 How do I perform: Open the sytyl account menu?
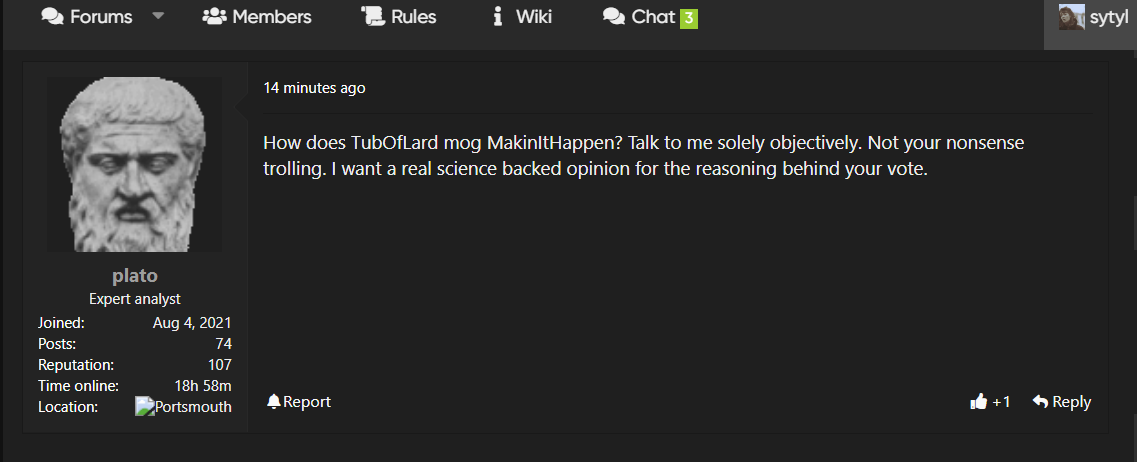point(1093,17)
